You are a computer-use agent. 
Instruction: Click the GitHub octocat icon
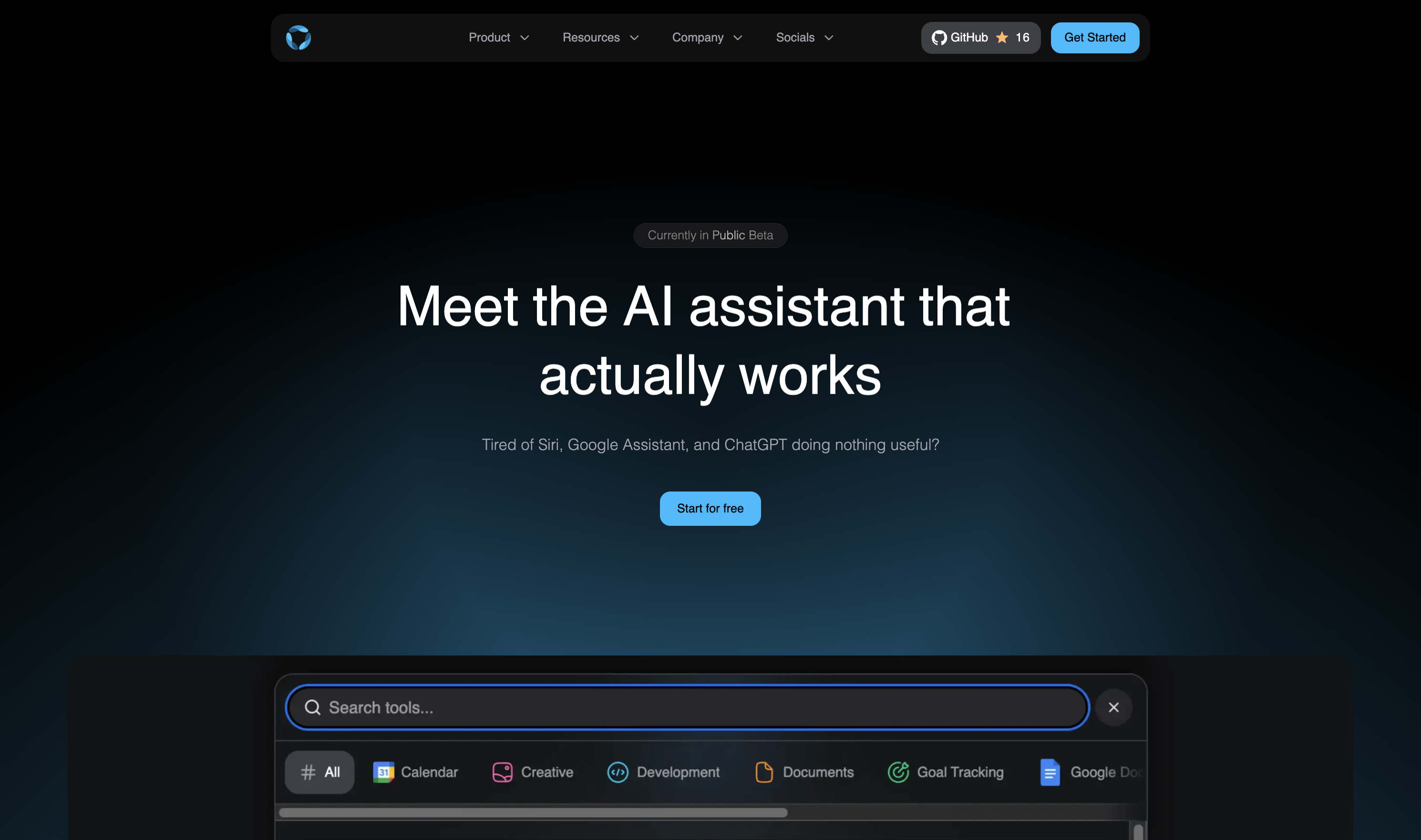(x=938, y=38)
